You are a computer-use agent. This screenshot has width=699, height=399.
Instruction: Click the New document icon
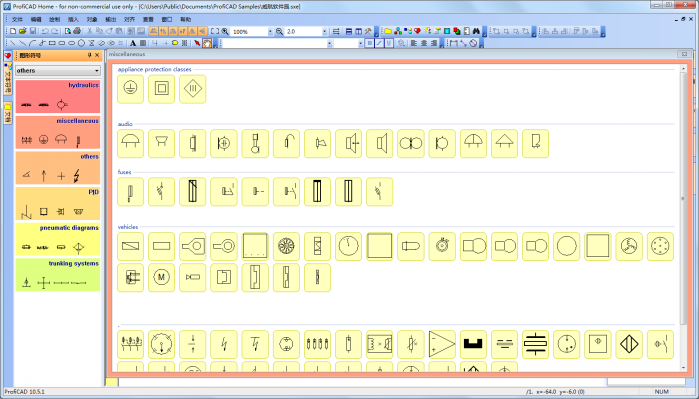click(x=13, y=31)
